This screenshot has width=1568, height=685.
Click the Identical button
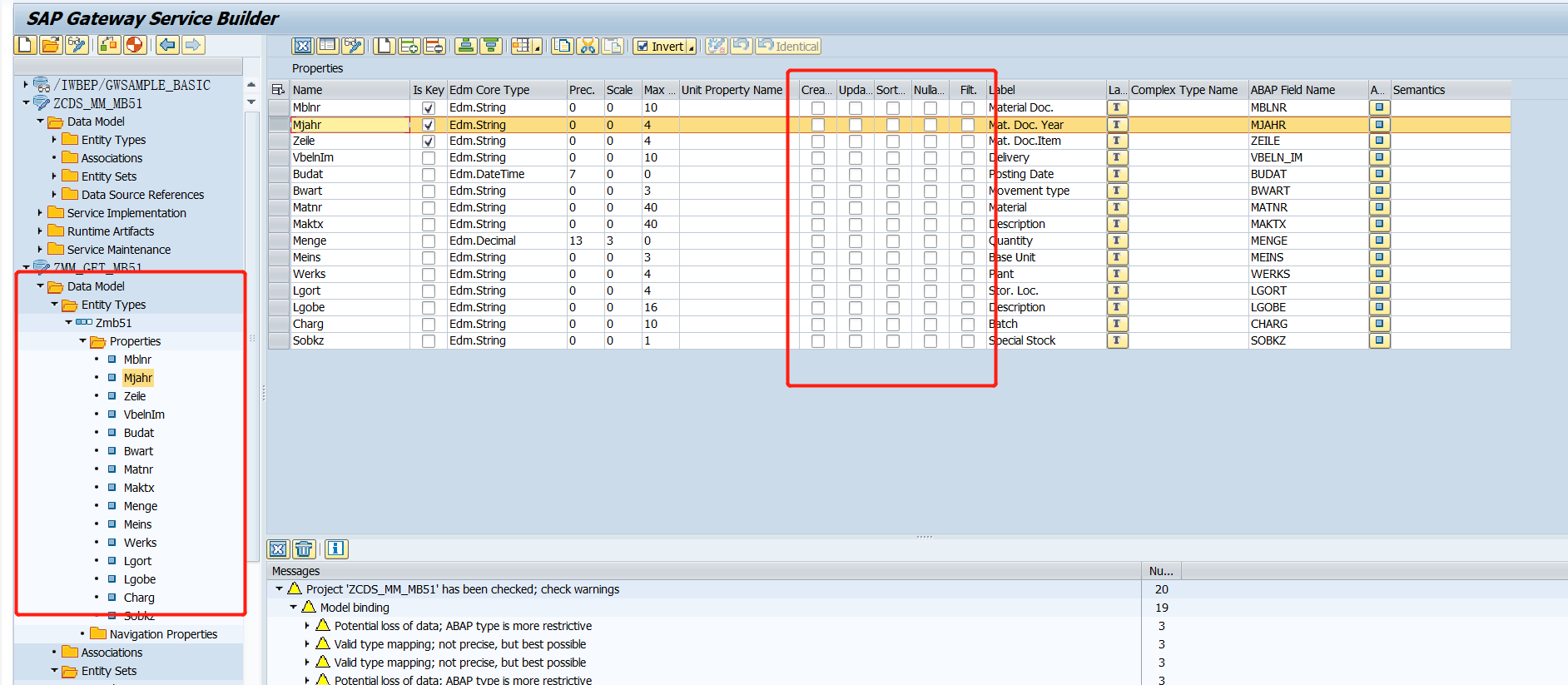(x=789, y=47)
